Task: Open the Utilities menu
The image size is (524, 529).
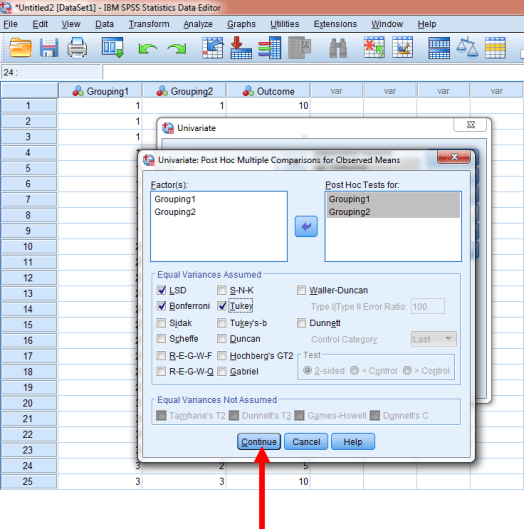Action: coord(284,24)
